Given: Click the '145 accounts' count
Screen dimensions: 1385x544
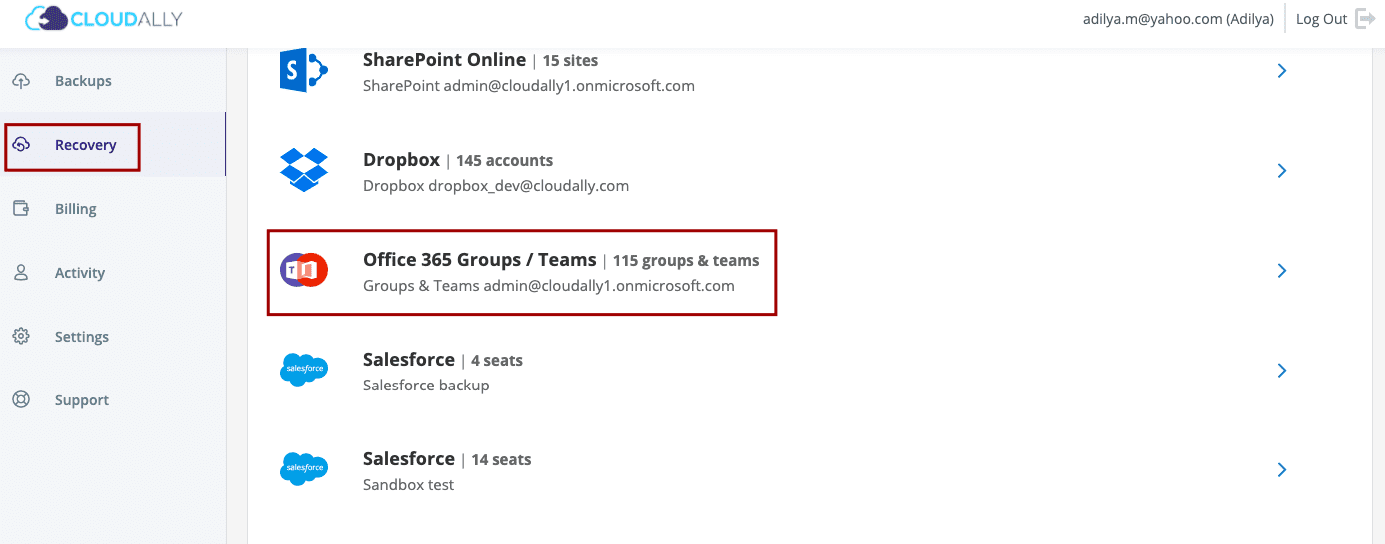Looking at the screenshot, I should [504, 161].
